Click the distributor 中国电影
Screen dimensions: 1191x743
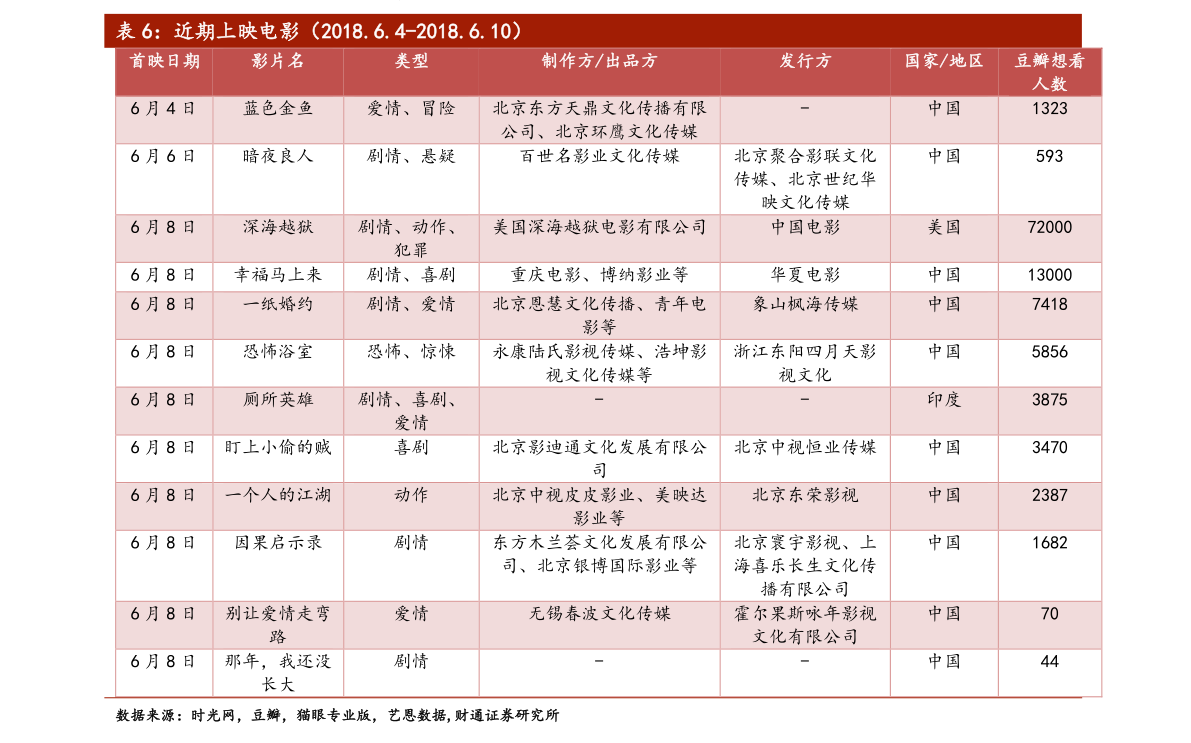click(x=805, y=227)
